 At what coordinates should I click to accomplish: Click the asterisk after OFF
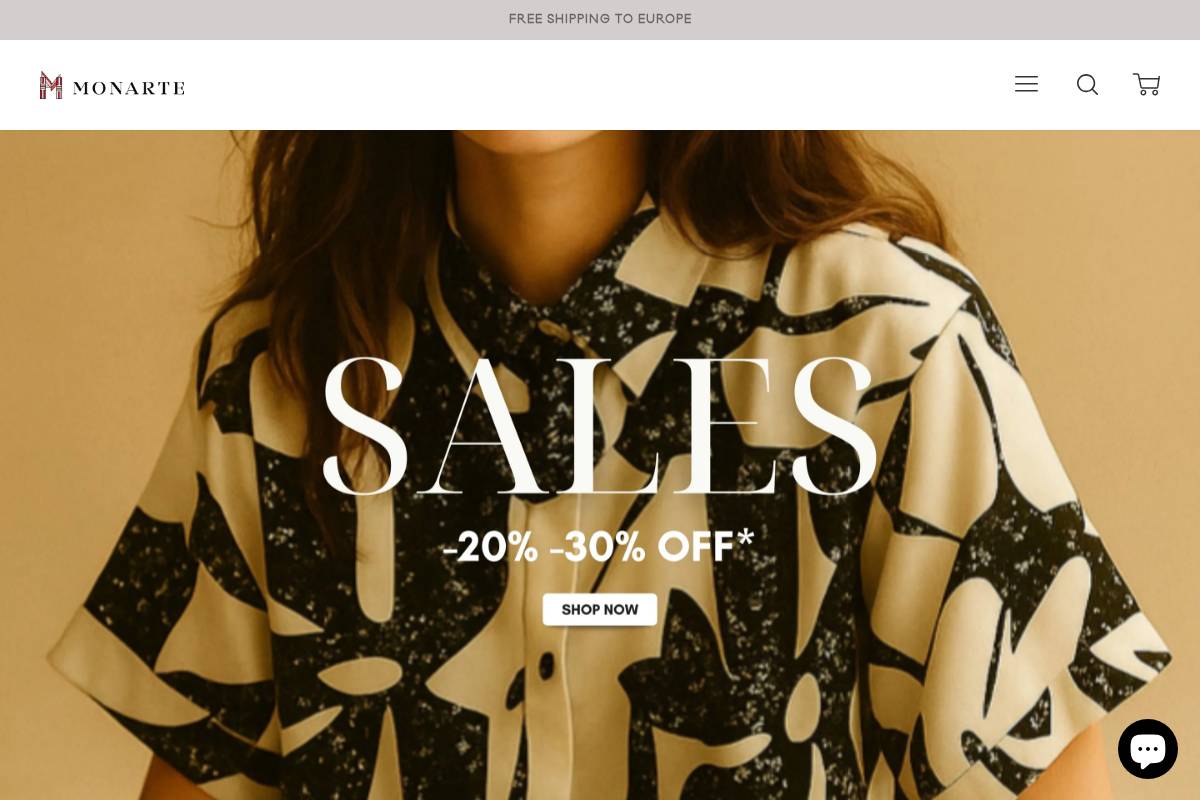(745, 538)
